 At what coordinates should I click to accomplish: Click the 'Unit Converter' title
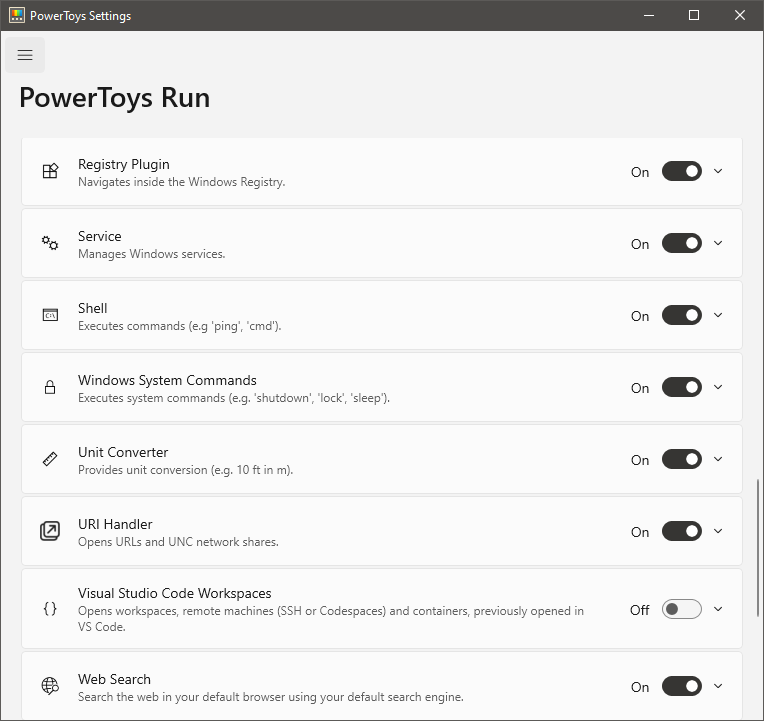(x=123, y=452)
